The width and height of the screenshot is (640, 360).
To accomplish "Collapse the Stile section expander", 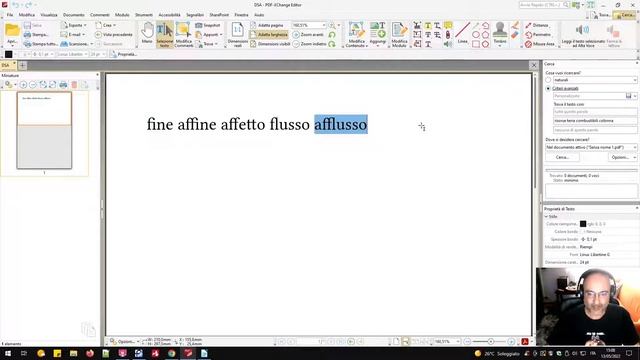I will click(x=547, y=216).
